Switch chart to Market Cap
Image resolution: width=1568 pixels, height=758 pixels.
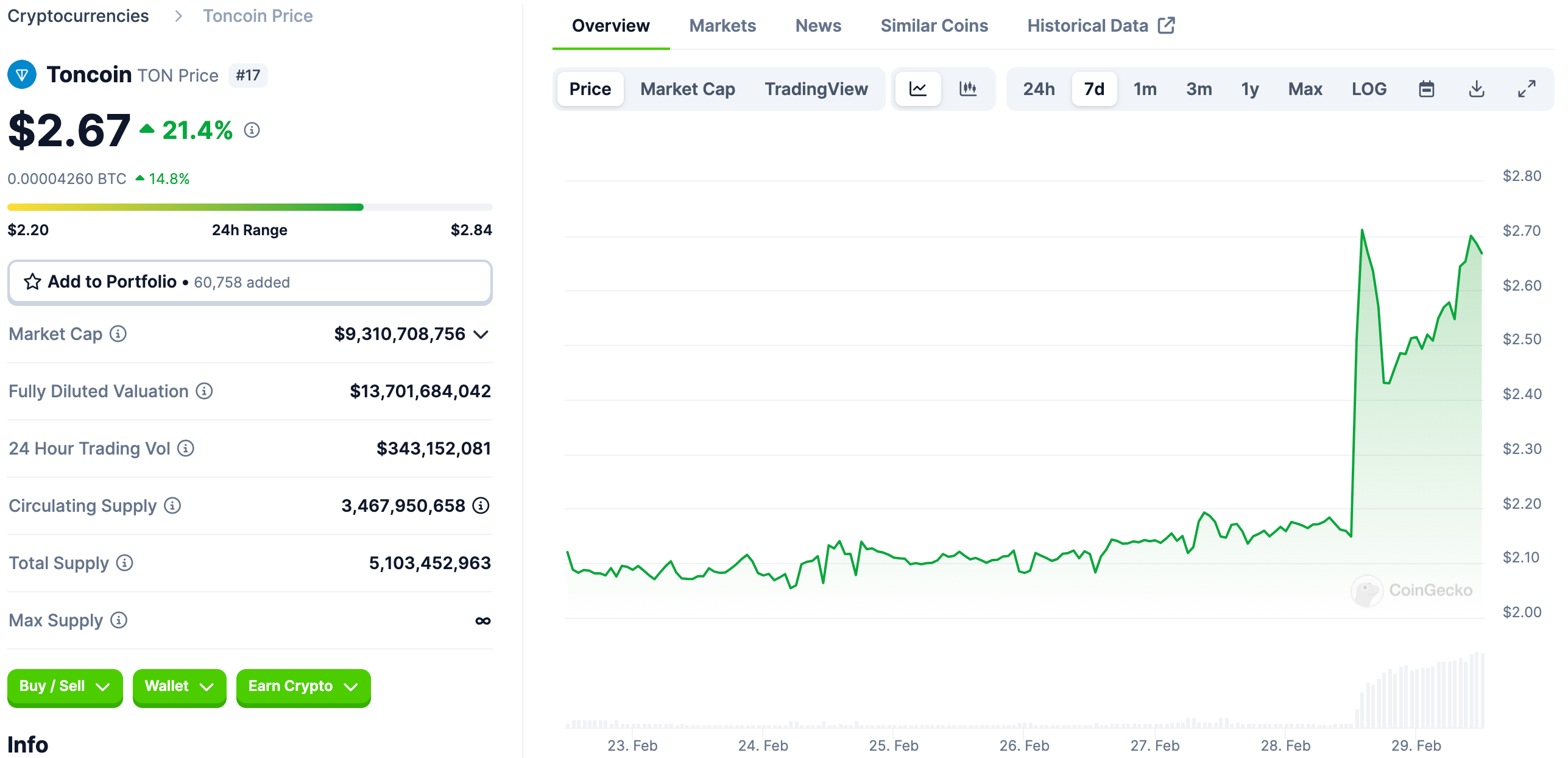687,89
